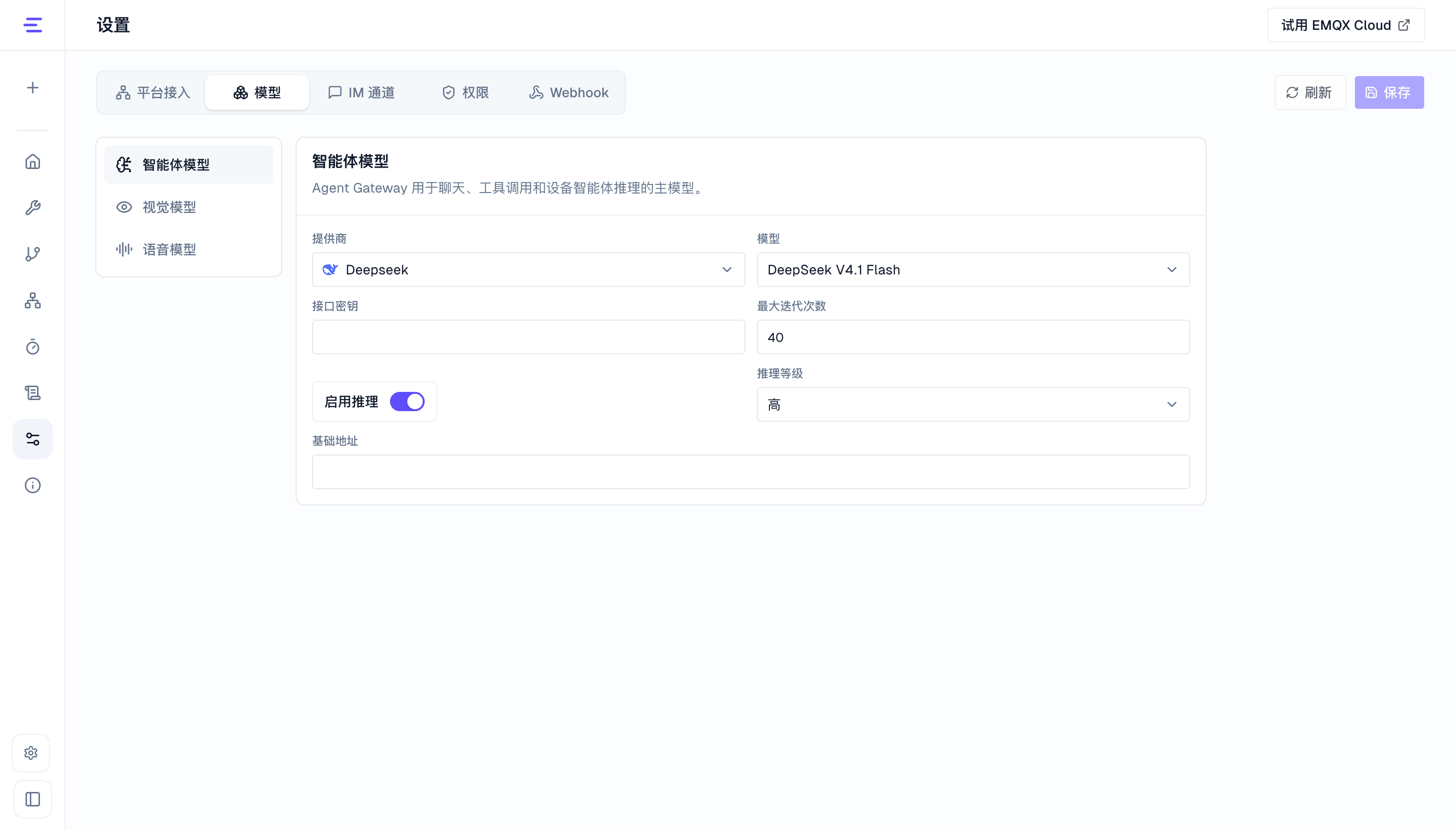The width and height of the screenshot is (1456, 830).
Task: Switch to the 权限 tab
Action: [x=465, y=92]
